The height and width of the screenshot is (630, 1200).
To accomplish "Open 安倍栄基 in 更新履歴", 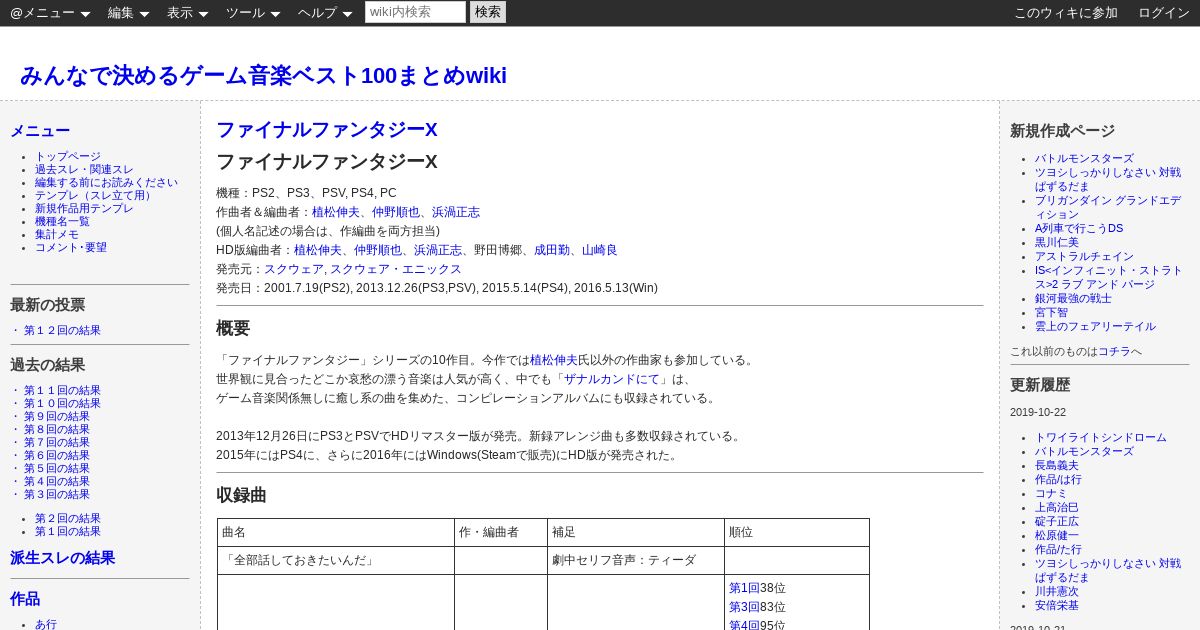I will click(x=1057, y=606).
